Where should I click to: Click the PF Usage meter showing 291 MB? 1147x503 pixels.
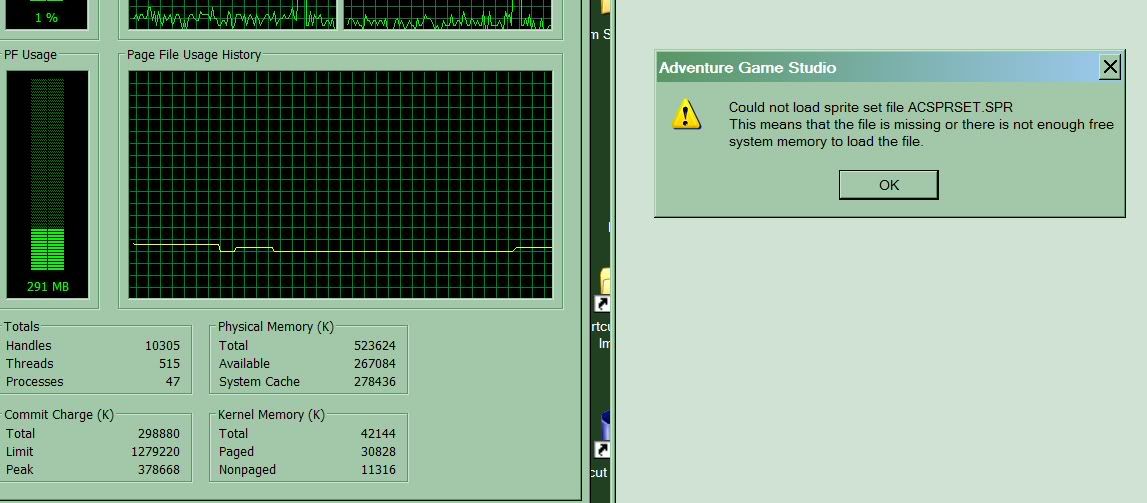(48, 184)
